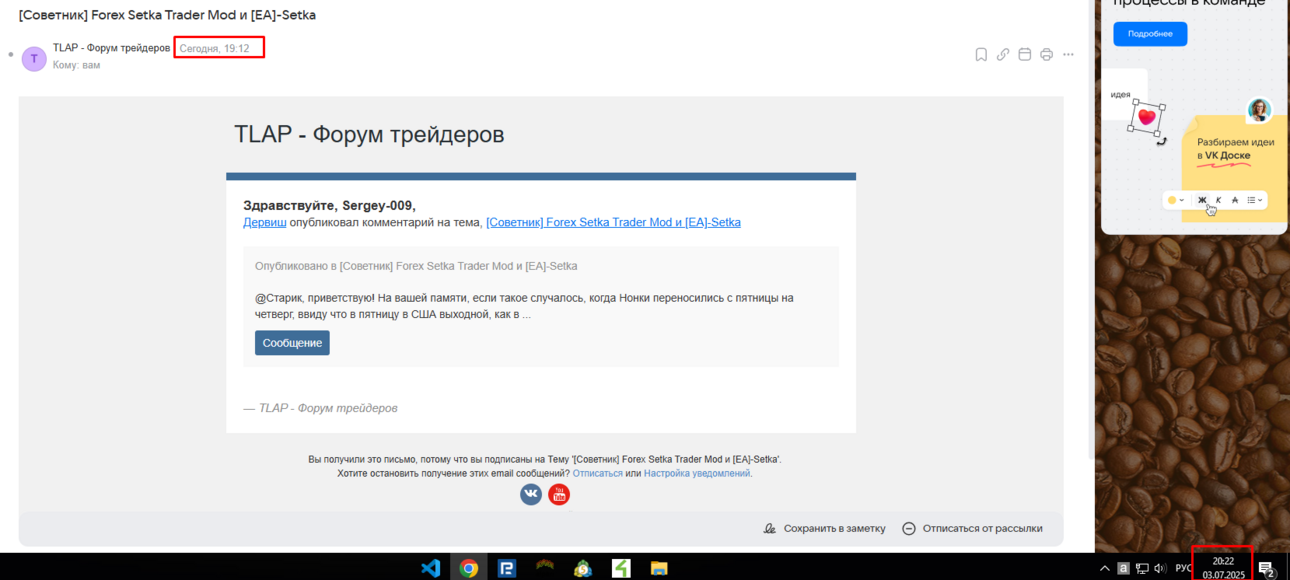Image resolution: width=1290 pixels, height=580 pixels.
Task: Click the small 'a' tray icon
Action: pyautogui.click(x=1123, y=568)
